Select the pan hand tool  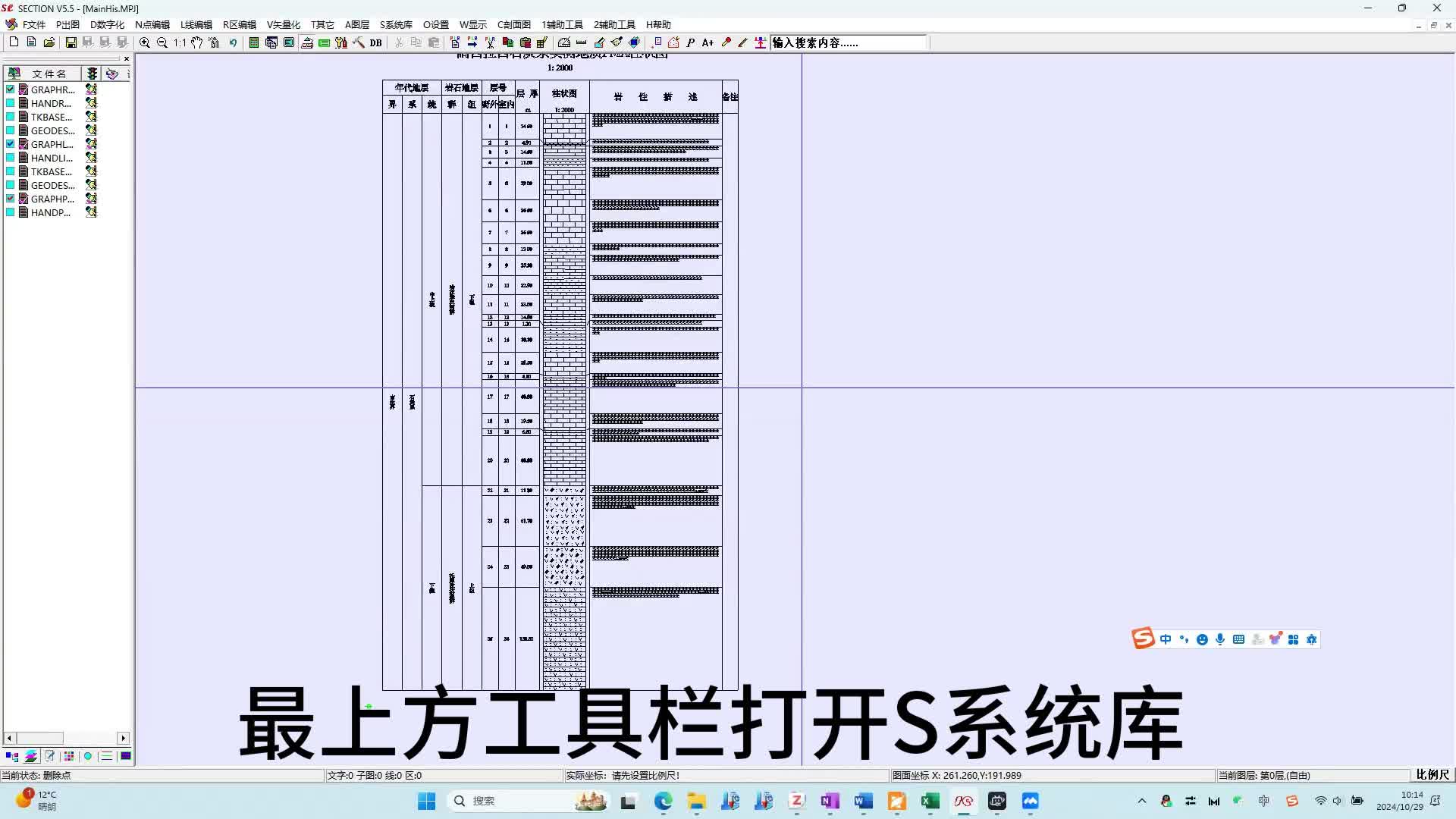click(x=197, y=42)
